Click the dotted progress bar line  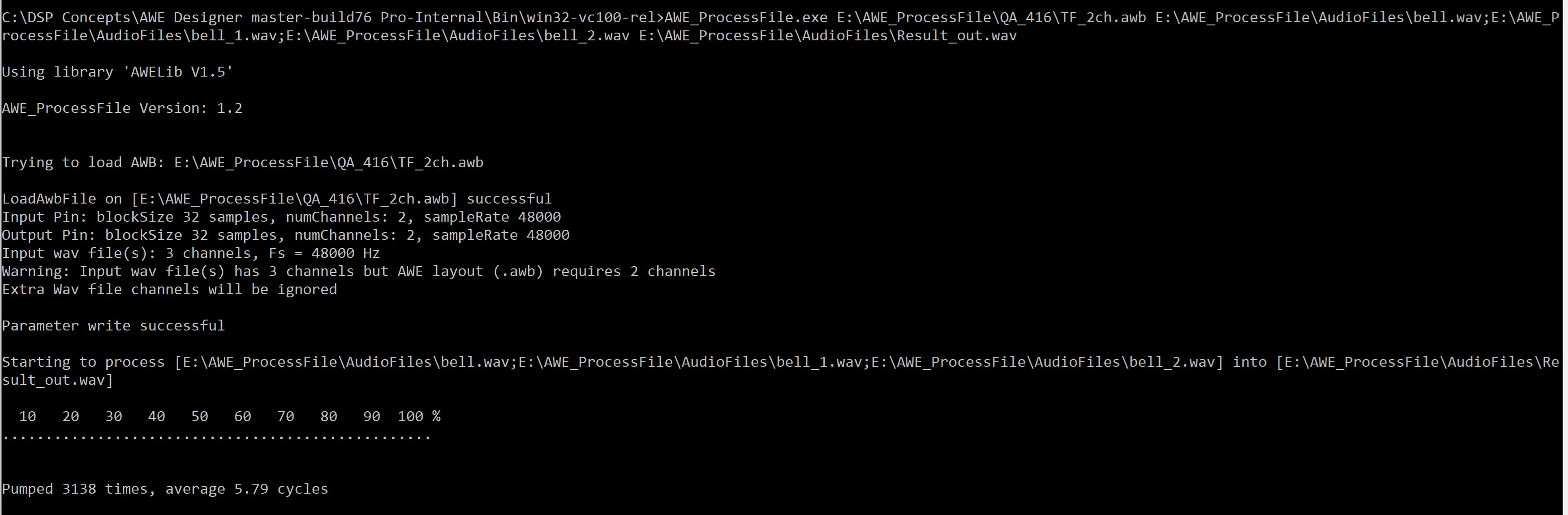216,437
